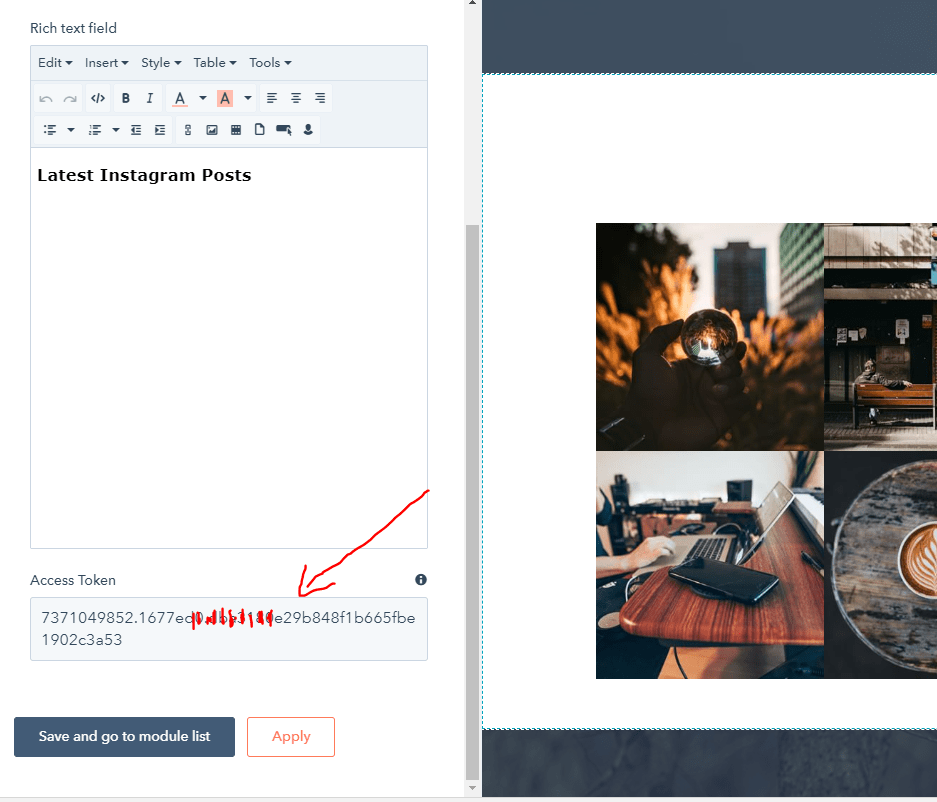Increase the text indent

click(159, 129)
